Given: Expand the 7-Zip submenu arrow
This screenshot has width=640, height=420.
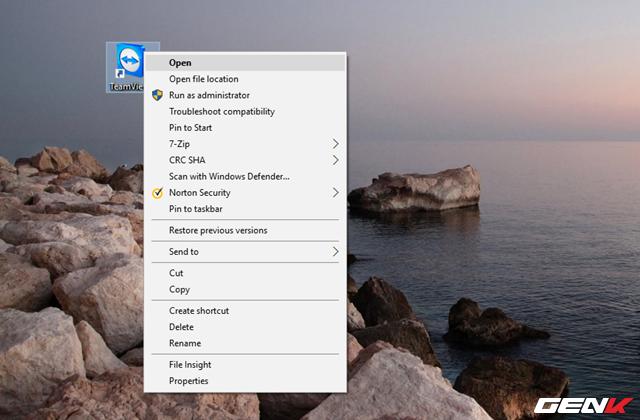Looking at the screenshot, I should pos(336,144).
